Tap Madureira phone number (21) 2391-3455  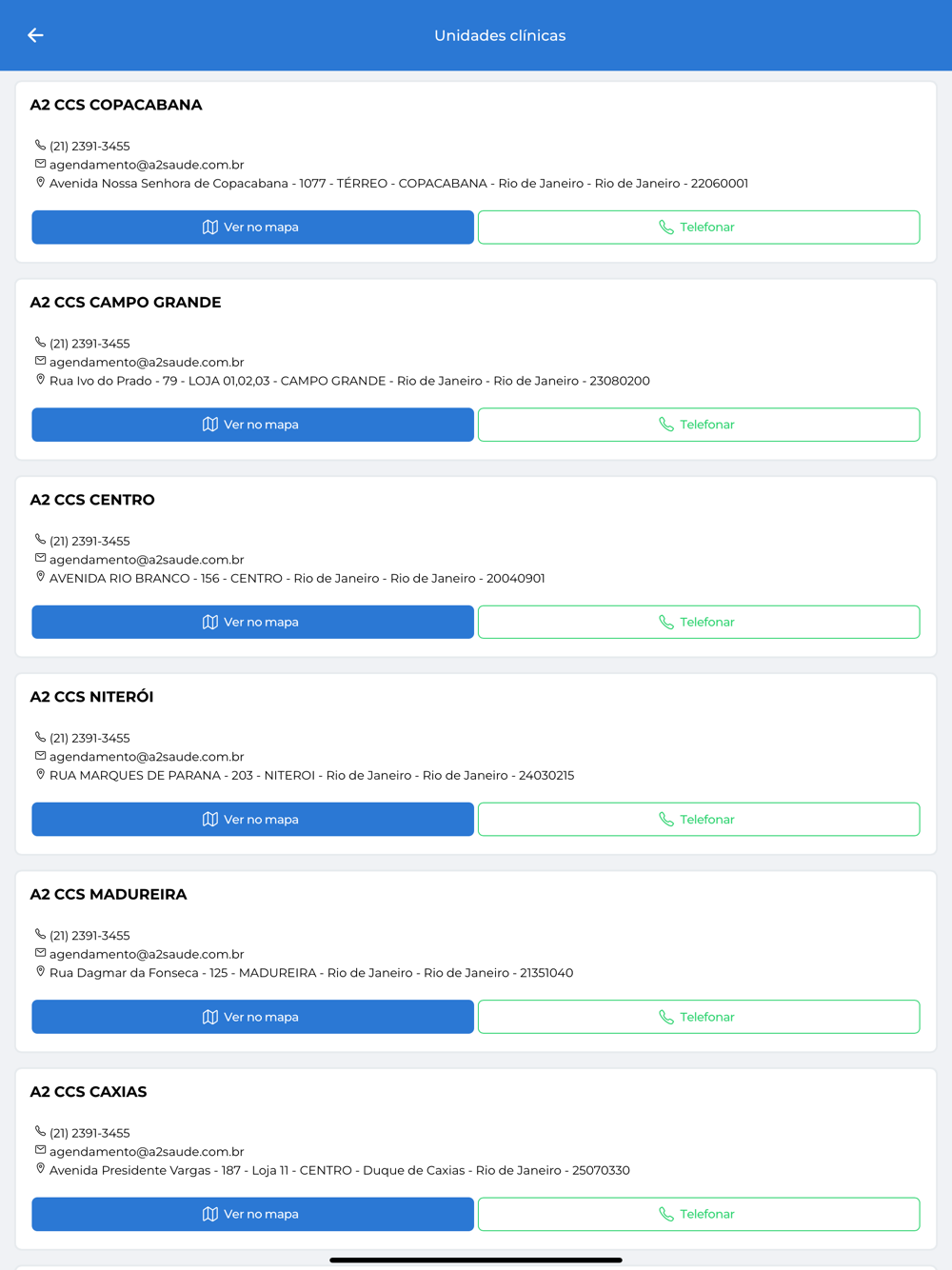click(89, 936)
